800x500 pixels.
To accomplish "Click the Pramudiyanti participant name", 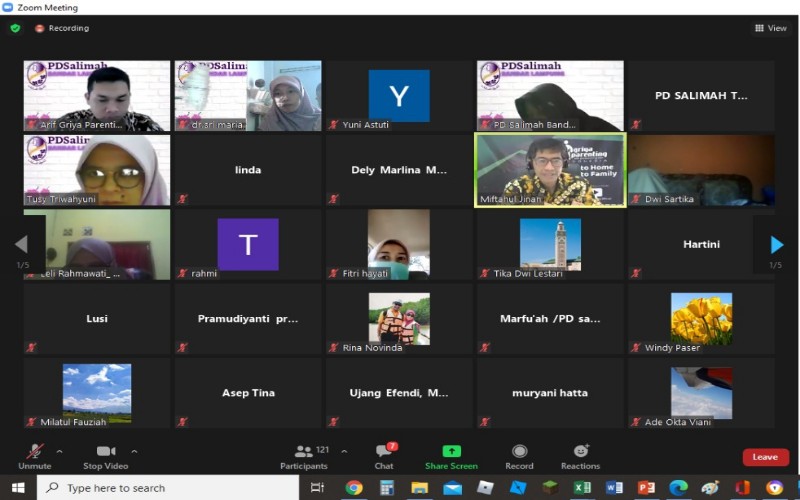I will pos(248,319).
